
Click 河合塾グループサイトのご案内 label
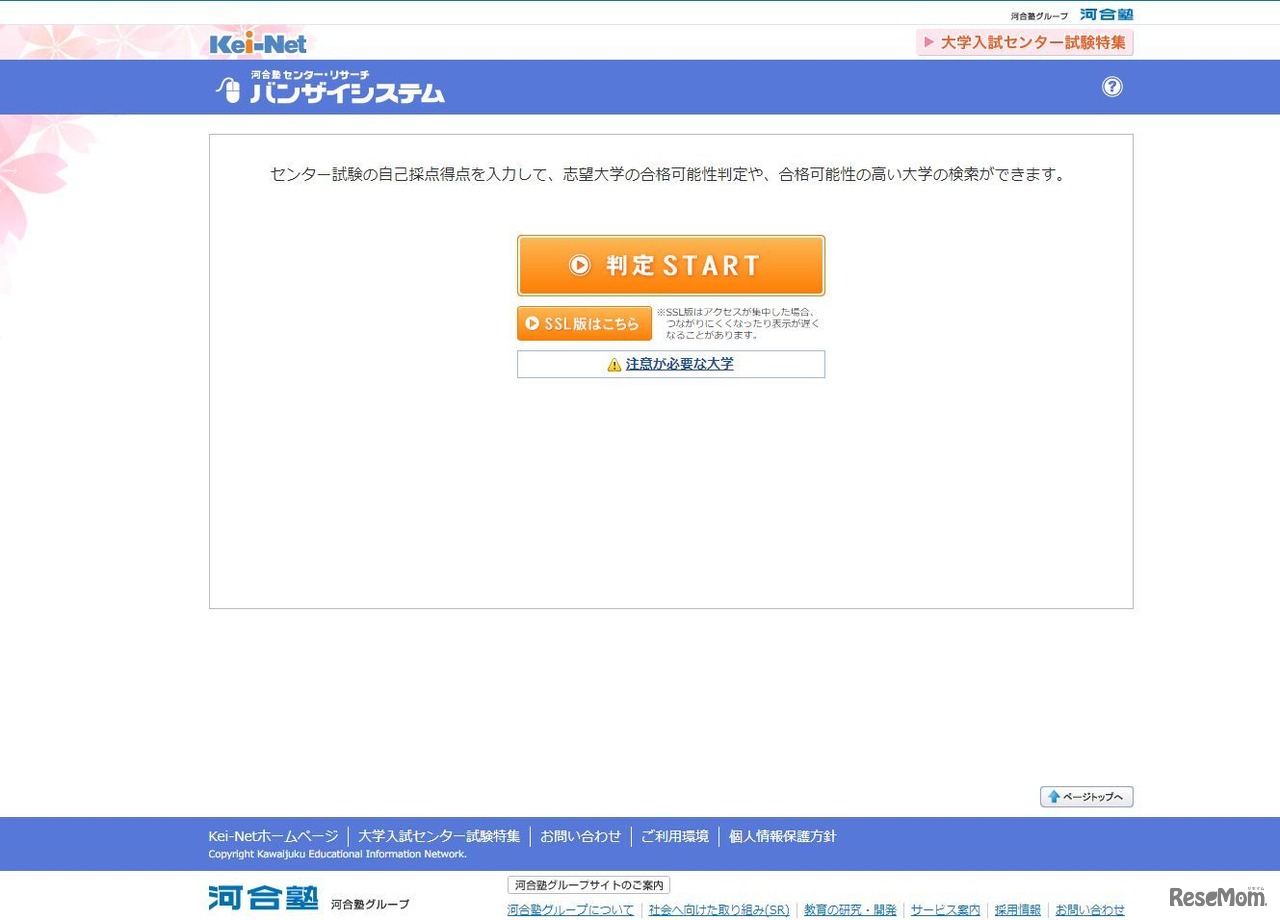click(x=588, y=884)
